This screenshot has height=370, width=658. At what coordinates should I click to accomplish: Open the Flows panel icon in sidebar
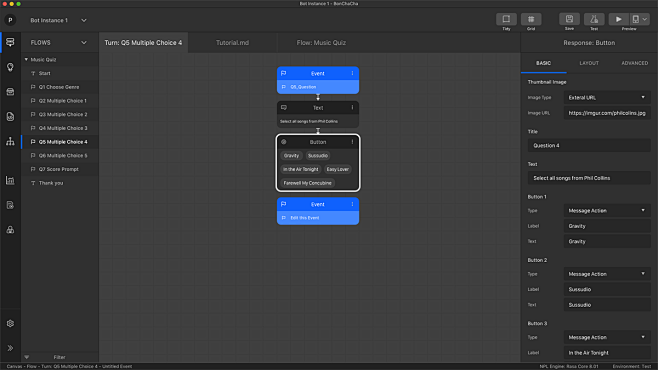pos(10,42)
